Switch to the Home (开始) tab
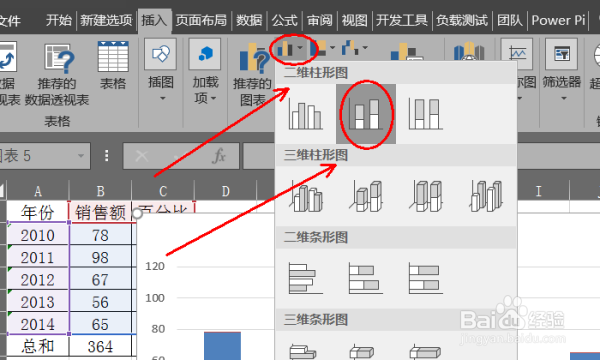This screenshot has height=360, width=600. tap(59, 20)
